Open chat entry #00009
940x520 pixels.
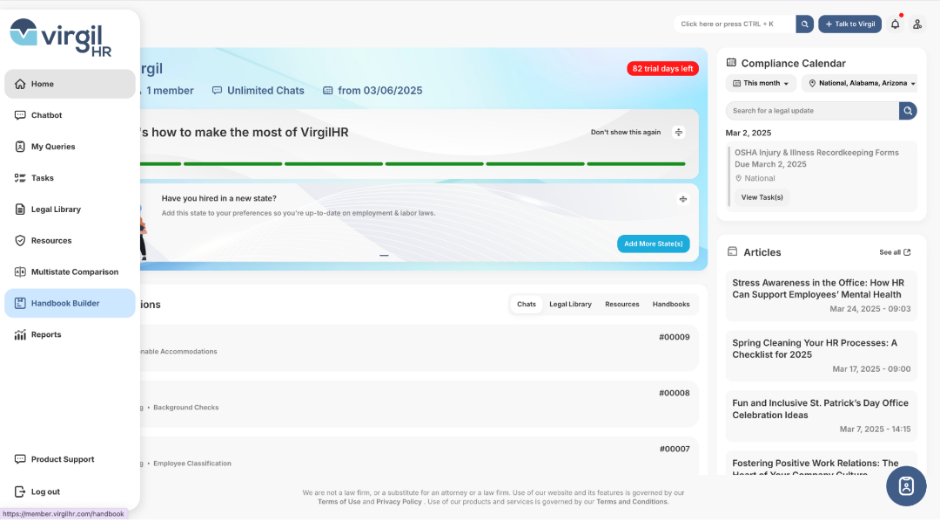pos(419,348)
